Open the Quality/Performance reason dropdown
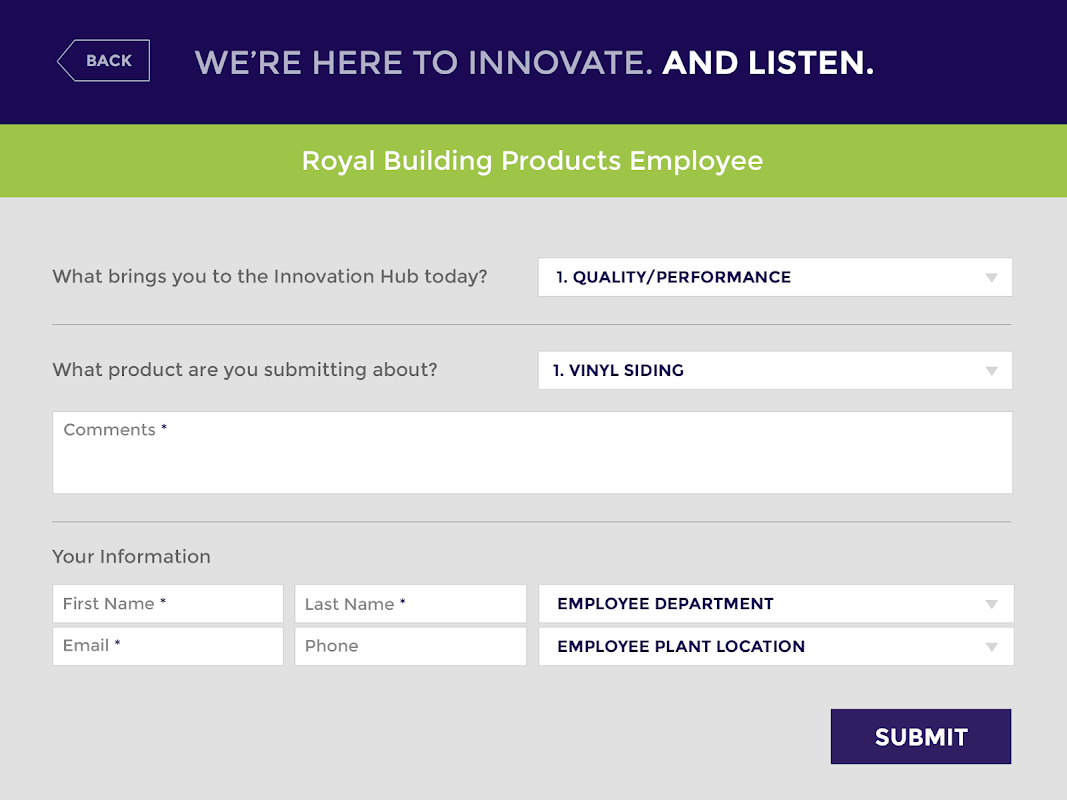Image resolution: width=1067 pixels, height=800 pixels. coord(775,277)
